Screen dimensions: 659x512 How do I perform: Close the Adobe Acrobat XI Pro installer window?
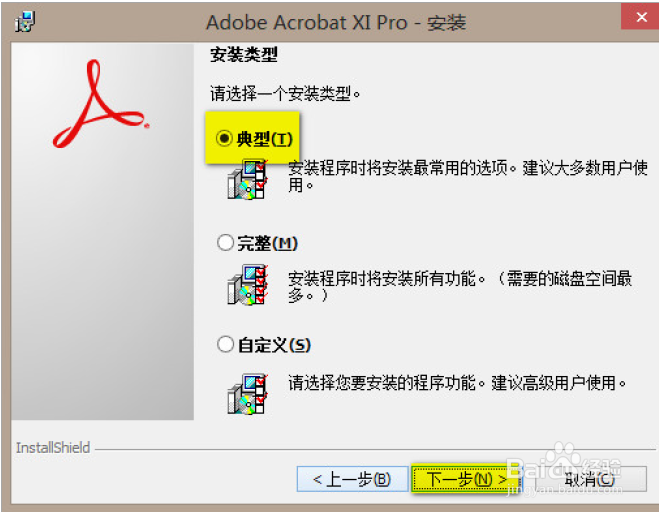coord(641,17)
